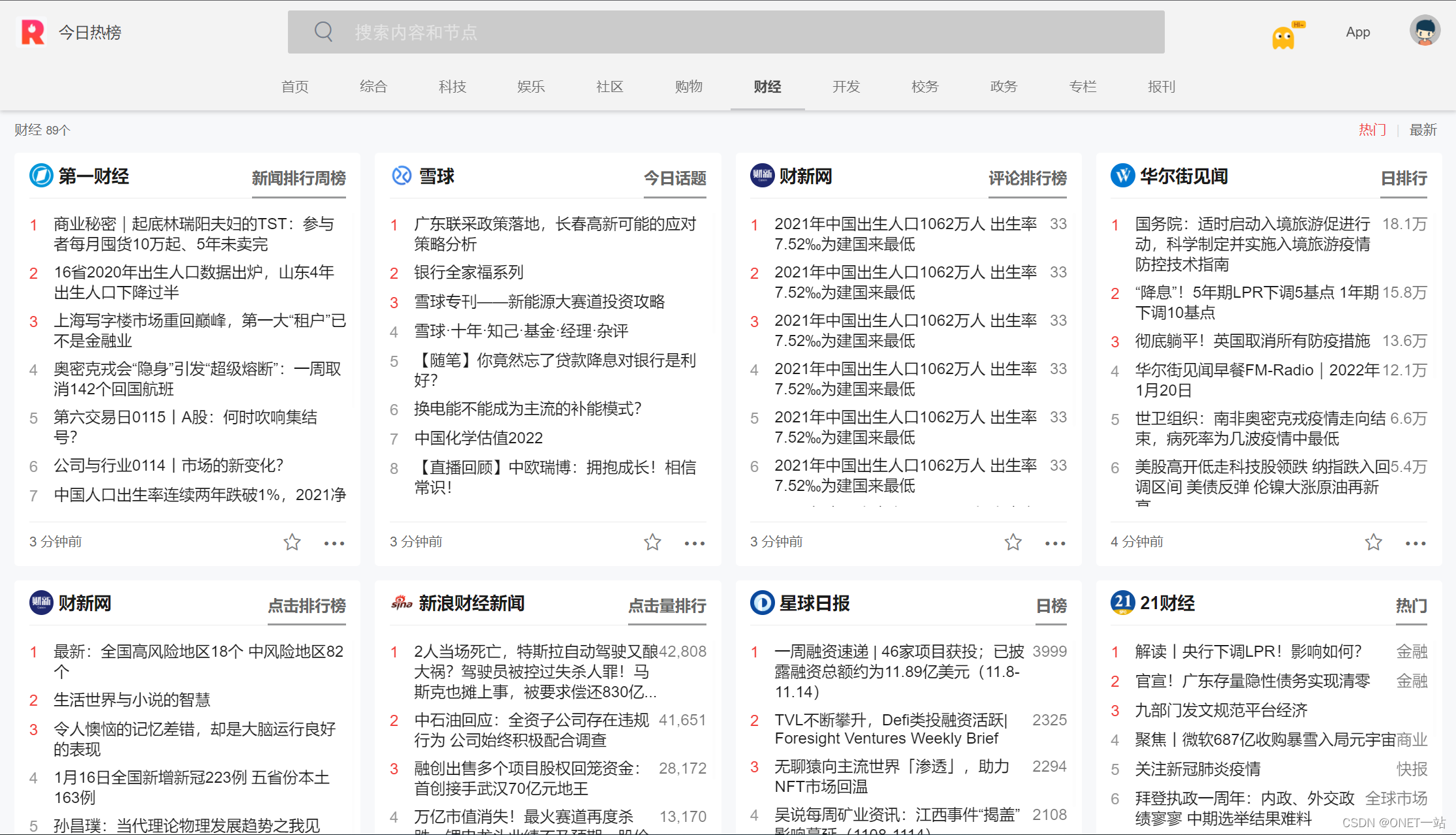
Task: Open the 点击量排行 list tab
Action: [667, 605]
